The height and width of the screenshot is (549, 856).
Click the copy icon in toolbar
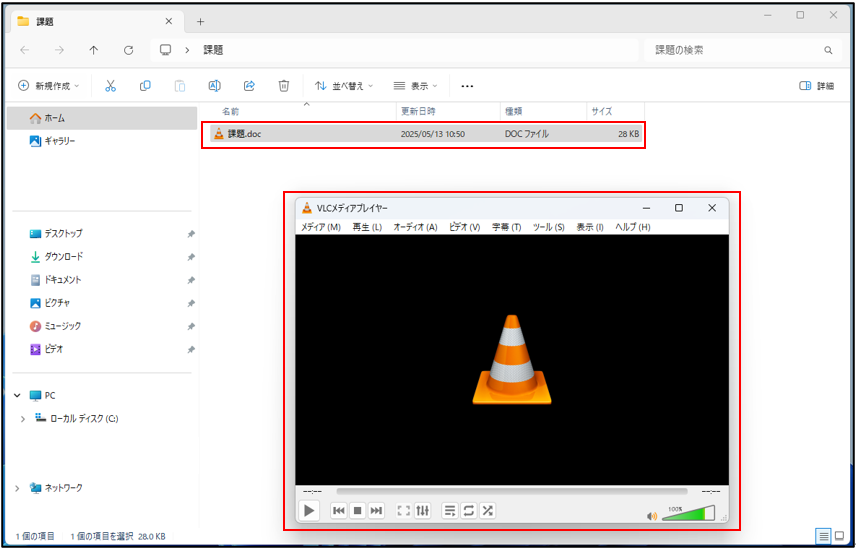tap(145, 86)
